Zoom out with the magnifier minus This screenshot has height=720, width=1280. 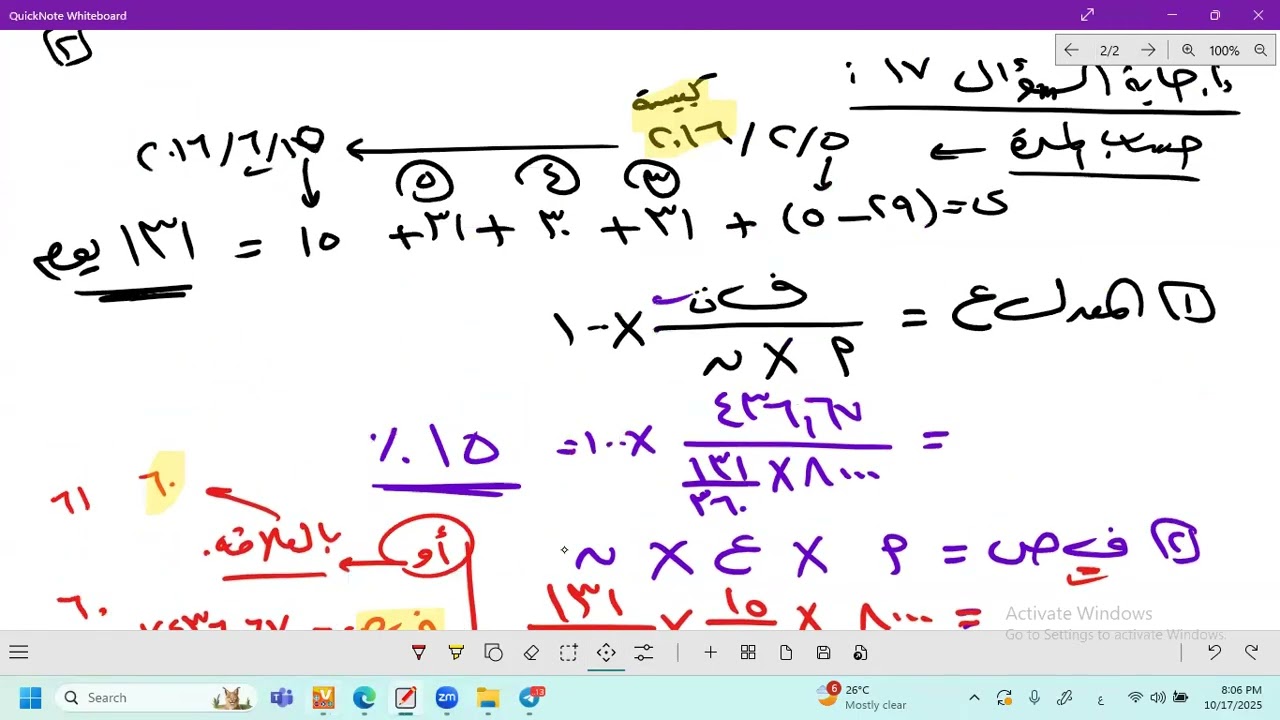click(x=1260, y=50)
